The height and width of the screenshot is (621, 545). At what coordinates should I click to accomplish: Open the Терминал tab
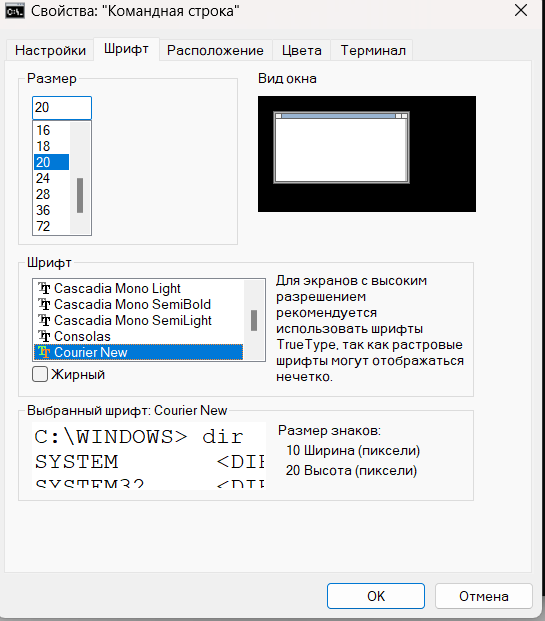tap(373, 50)
